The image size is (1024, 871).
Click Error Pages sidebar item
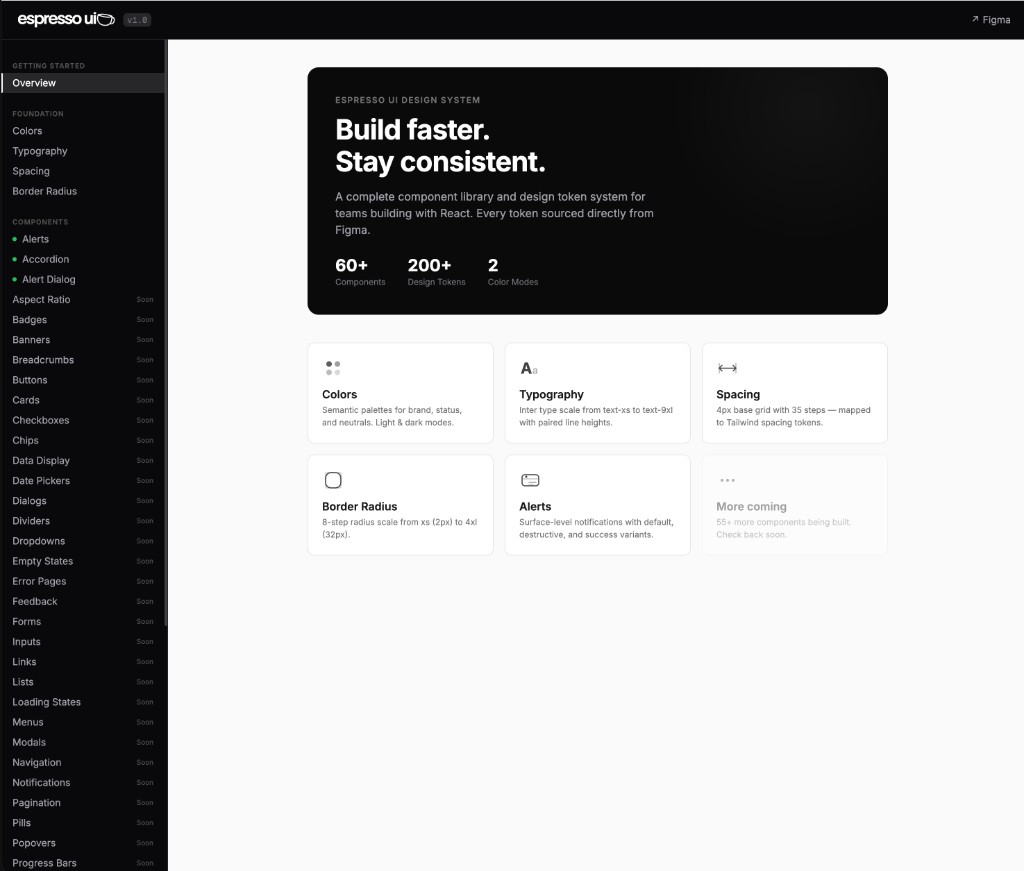click(x=83, y=581)
